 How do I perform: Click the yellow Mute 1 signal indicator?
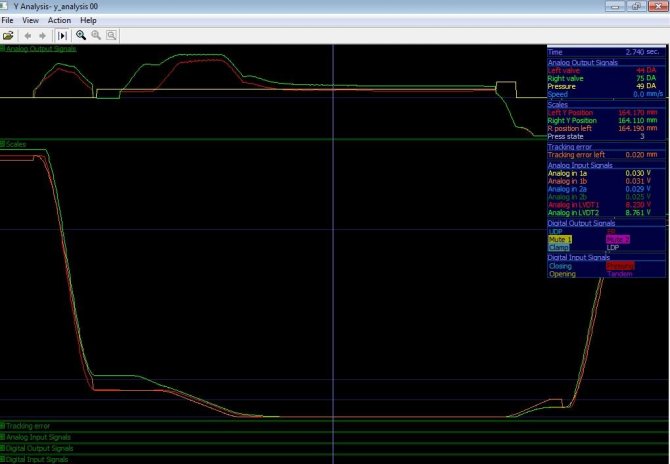(x=560, y=239)
